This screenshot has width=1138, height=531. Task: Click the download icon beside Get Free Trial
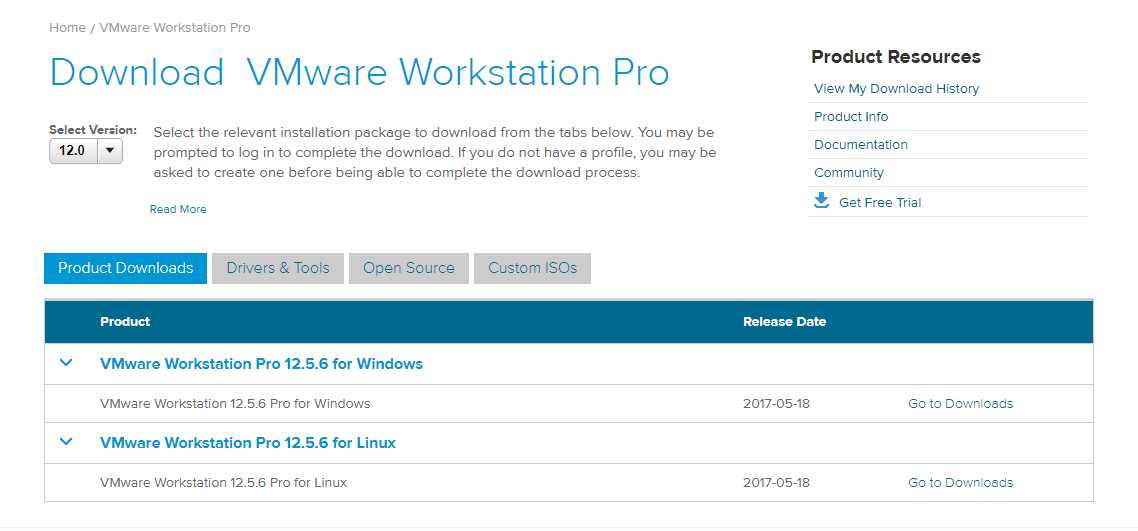pyautogui.click(x=821, y=201)
